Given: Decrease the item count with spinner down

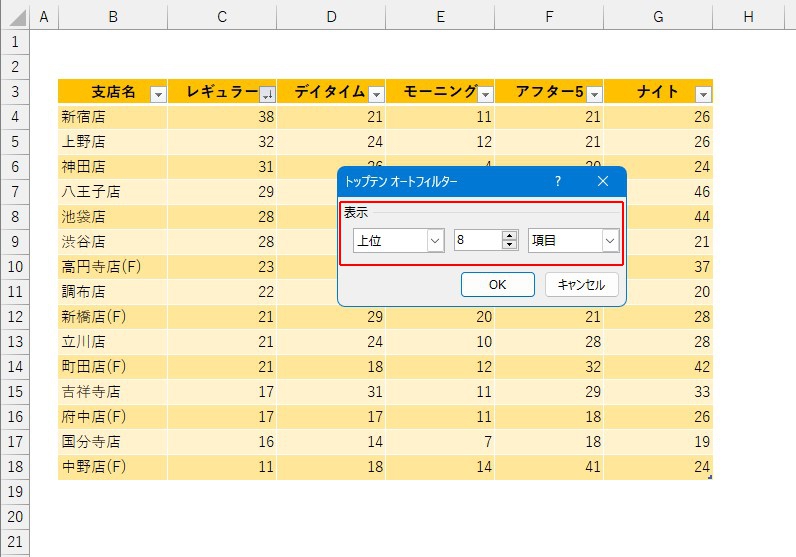Looking at the screenshot, I should (x=509, y=246).
